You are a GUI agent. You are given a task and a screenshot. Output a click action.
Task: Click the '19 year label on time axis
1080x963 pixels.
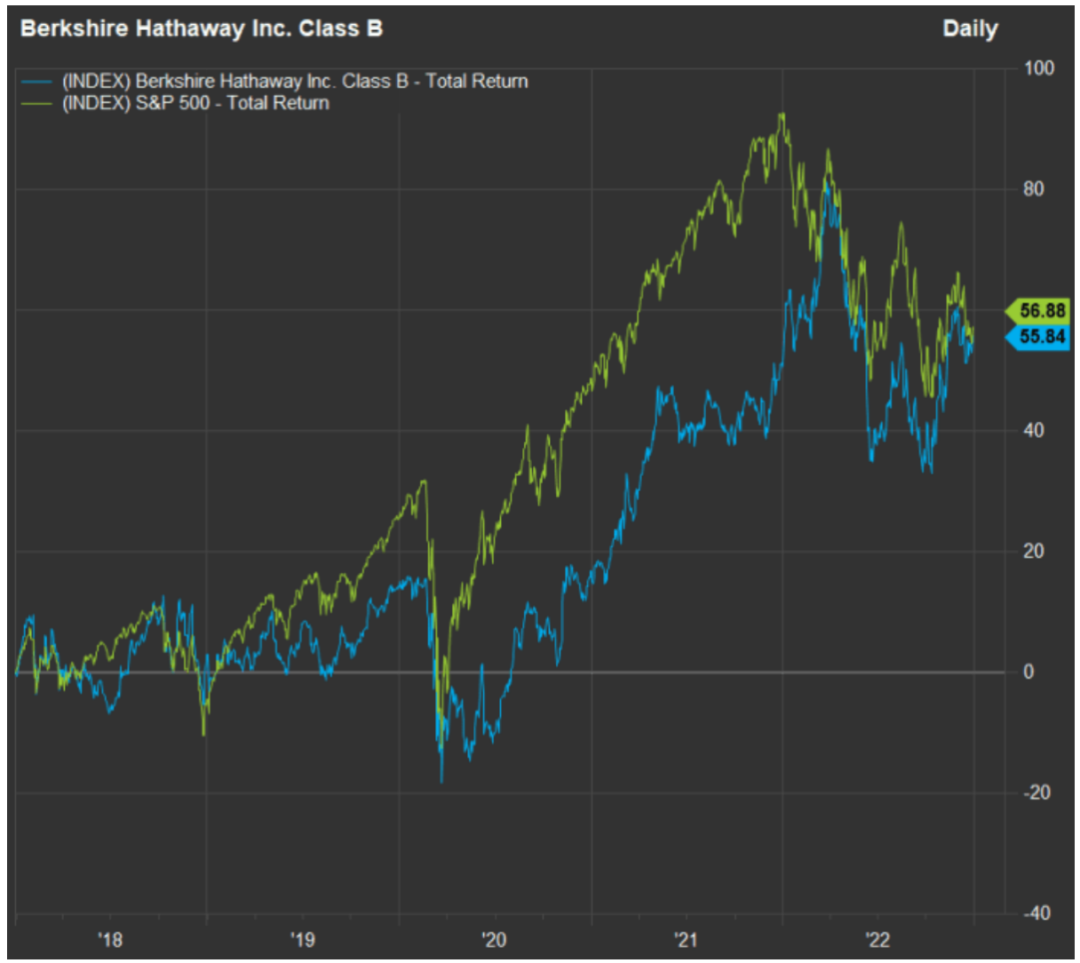click(x=302, y=940)
